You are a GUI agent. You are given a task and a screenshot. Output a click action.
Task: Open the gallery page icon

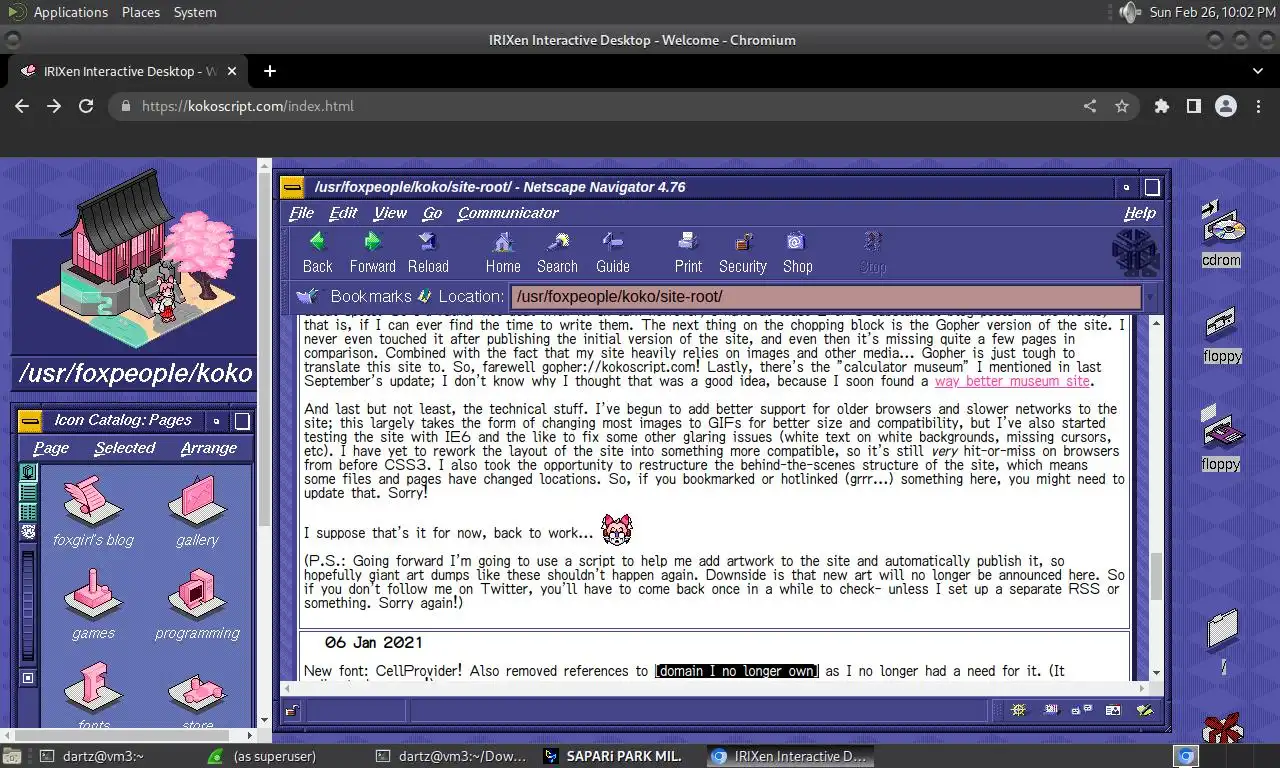(197, 498)
